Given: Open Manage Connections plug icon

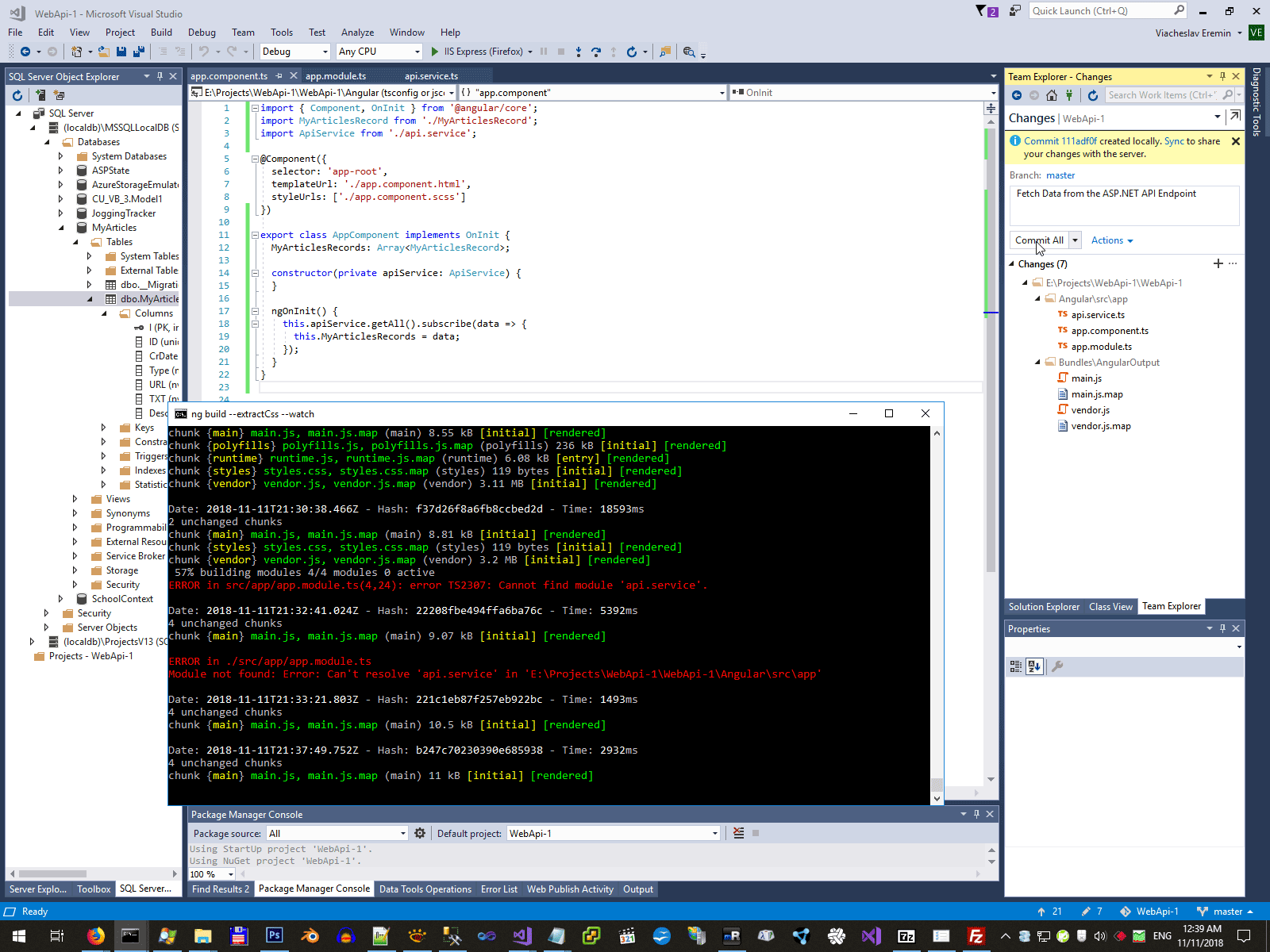Looking at the screenshot, I should (1069, 95).
